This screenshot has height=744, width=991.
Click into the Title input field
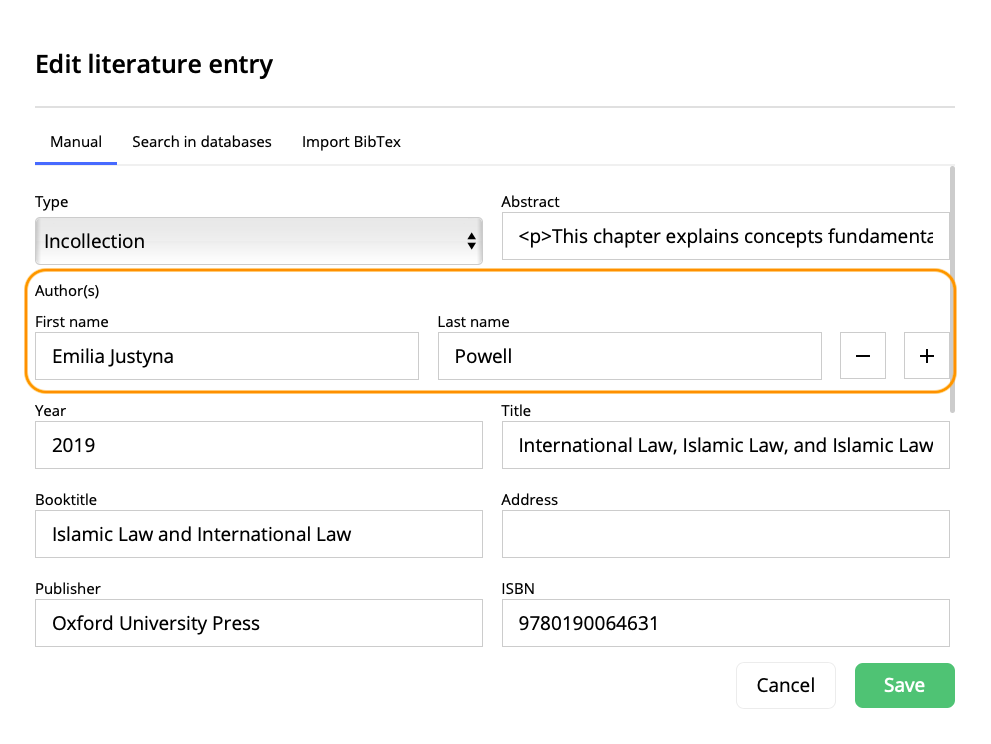[726, 445]
